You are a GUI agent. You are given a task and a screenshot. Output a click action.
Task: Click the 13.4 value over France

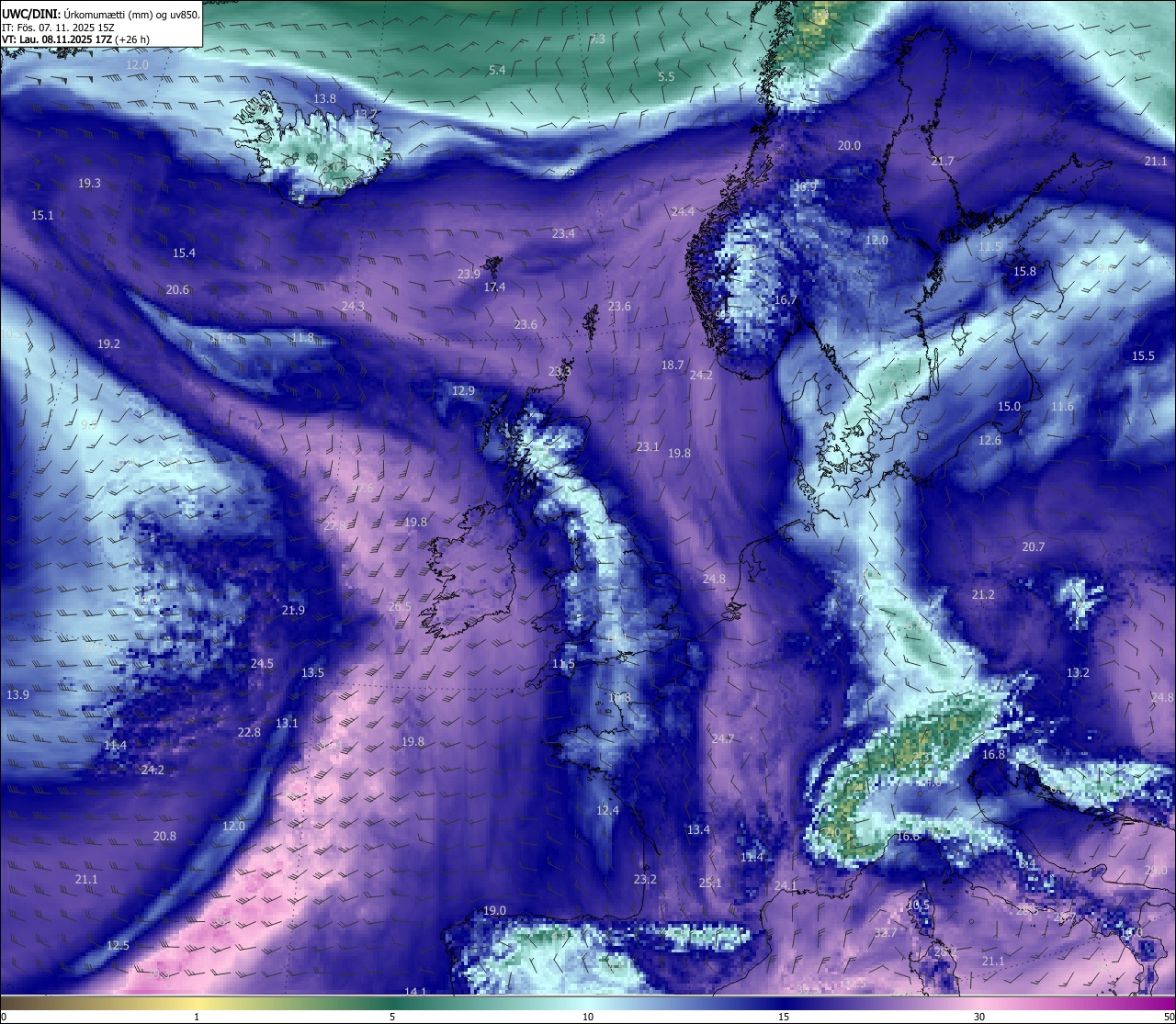coord(698,830)
